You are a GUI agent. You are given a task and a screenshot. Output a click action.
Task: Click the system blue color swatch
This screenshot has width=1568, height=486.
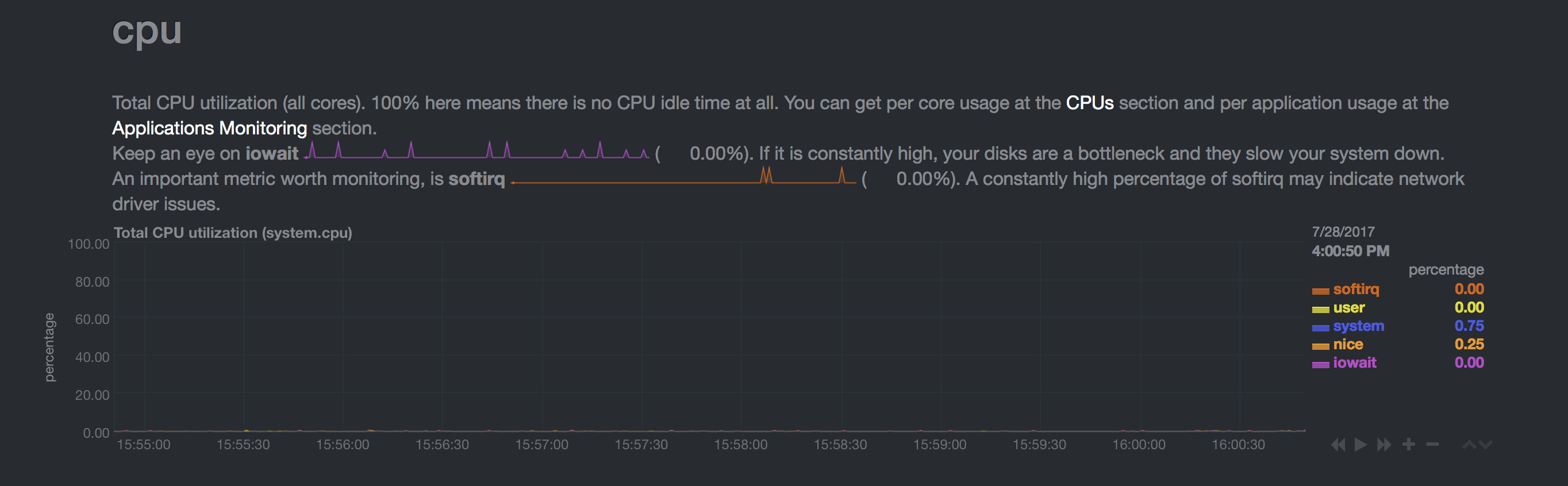(x=1320, y=328)
